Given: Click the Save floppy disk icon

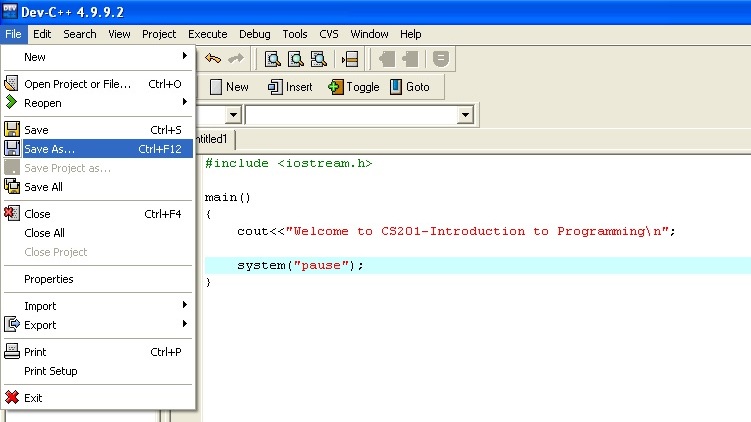Looking at the screenshot, I should pos(12,129).
